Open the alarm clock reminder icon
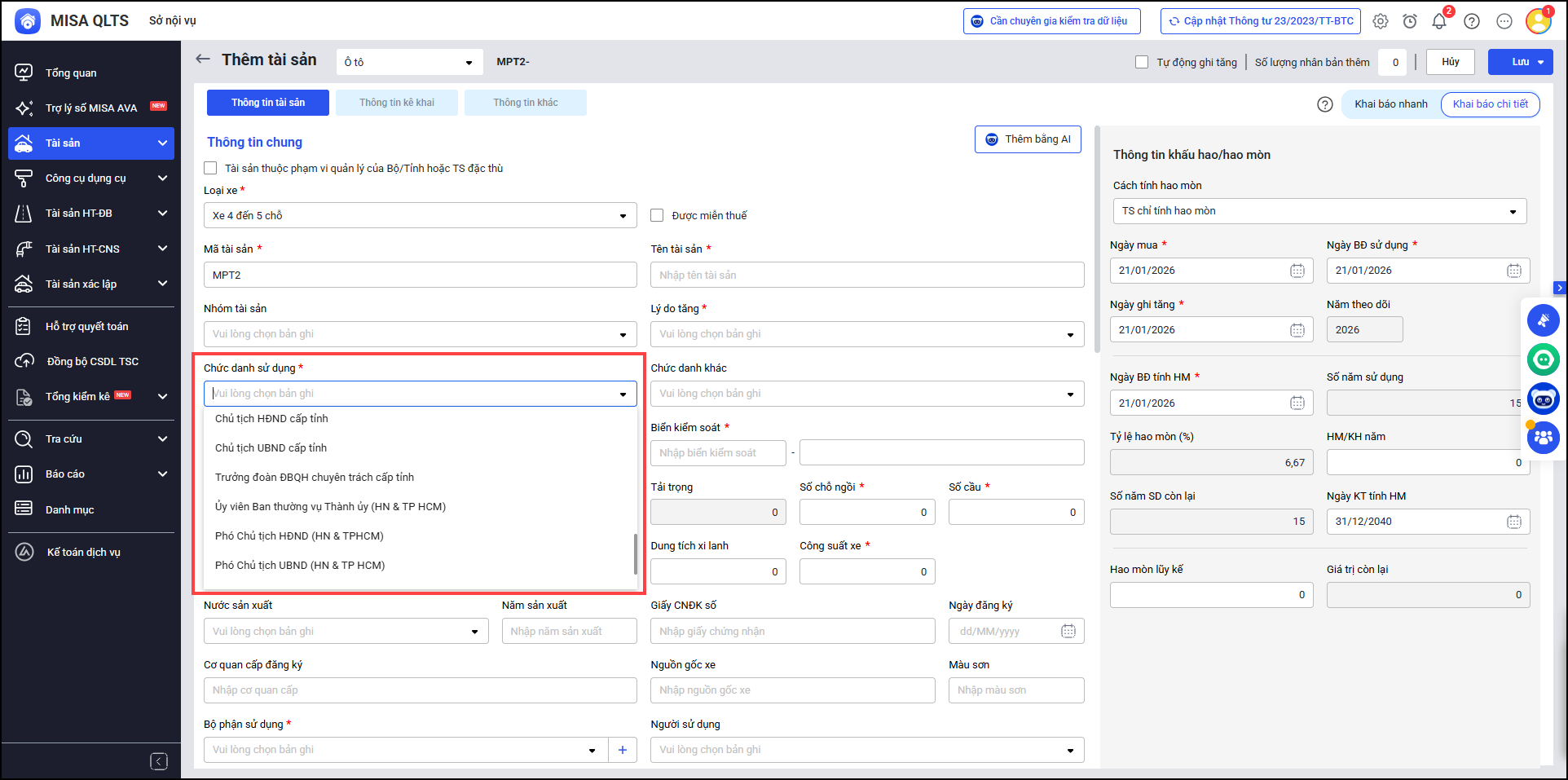1568x780 pixels. (1410, 21)
